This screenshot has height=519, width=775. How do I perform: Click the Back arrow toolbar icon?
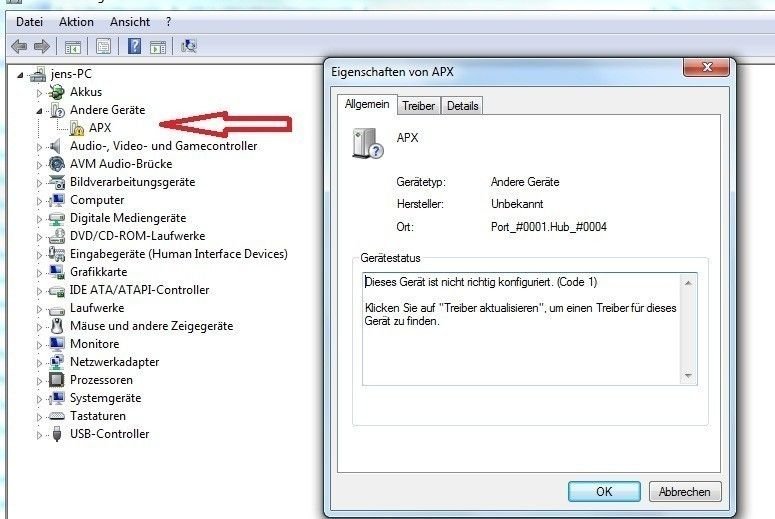coord(19,46)
